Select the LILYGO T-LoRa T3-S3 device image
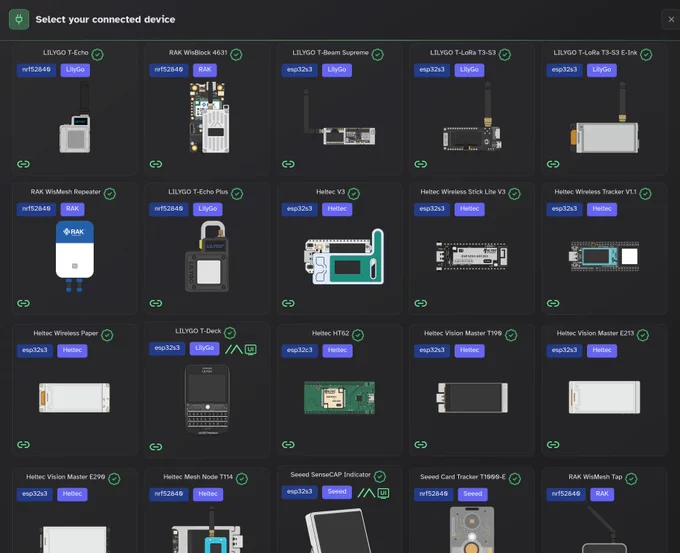 (472, 116)
